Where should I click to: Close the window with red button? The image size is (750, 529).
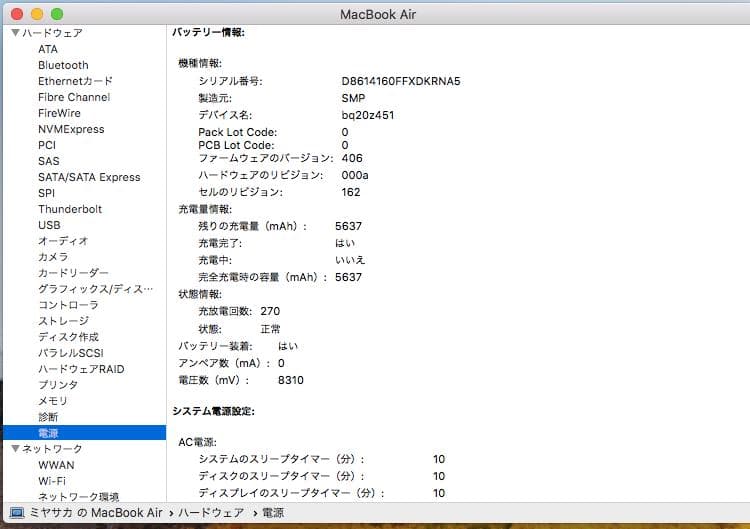pos(17,14)
